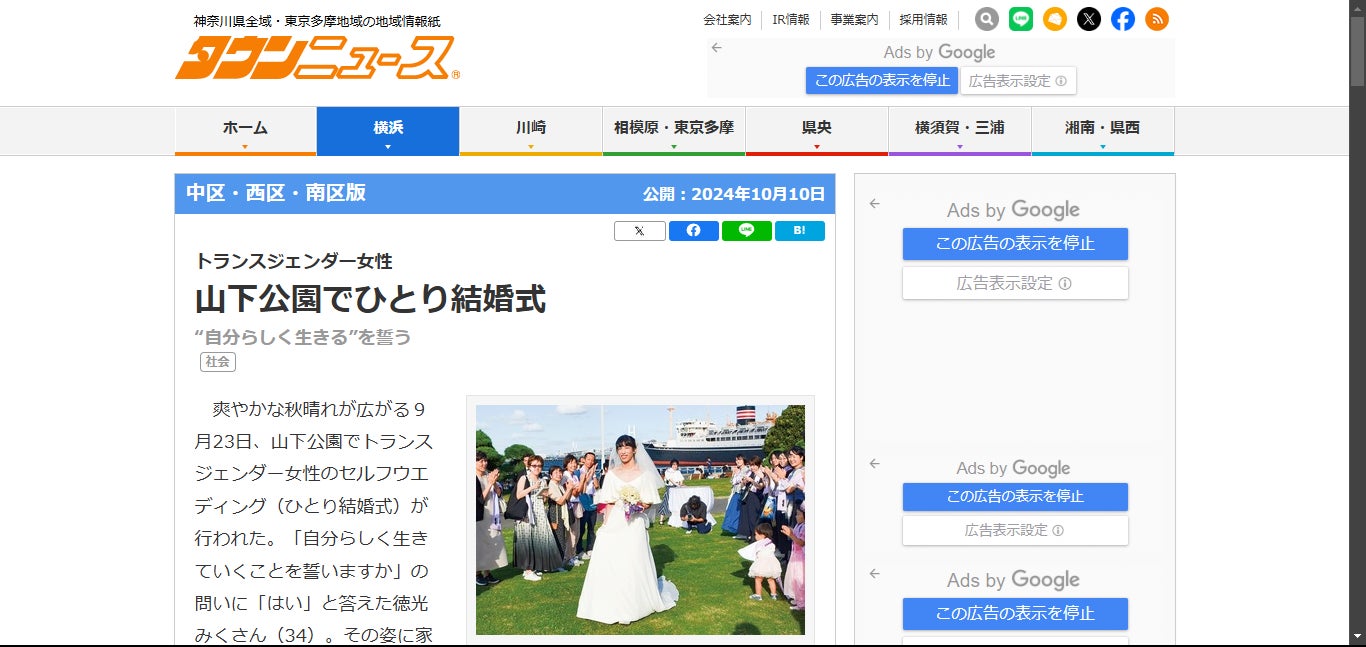The image size is (1366, 647).
Task: Visit Facebook via the round header icon
Action: (1123, 19)
